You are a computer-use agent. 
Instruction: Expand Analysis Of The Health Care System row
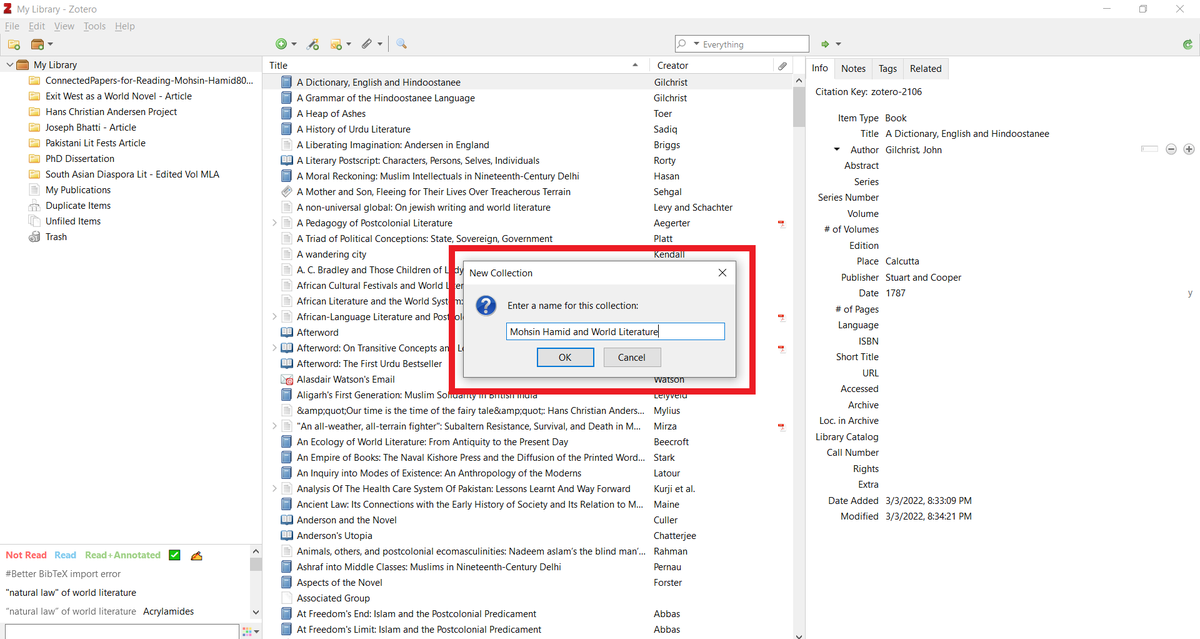click(275, 489)
